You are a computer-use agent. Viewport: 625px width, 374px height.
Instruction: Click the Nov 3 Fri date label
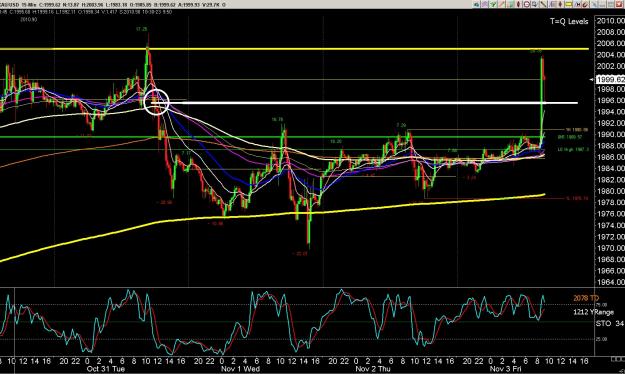[x=505, y=369]
